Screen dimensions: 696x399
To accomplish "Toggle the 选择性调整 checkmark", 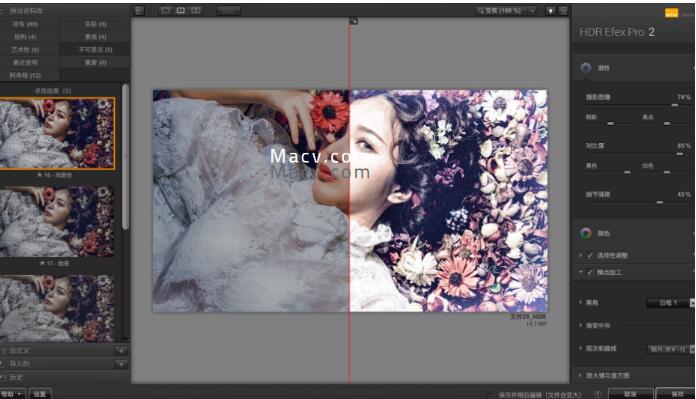I will click(x=589, y=255).
